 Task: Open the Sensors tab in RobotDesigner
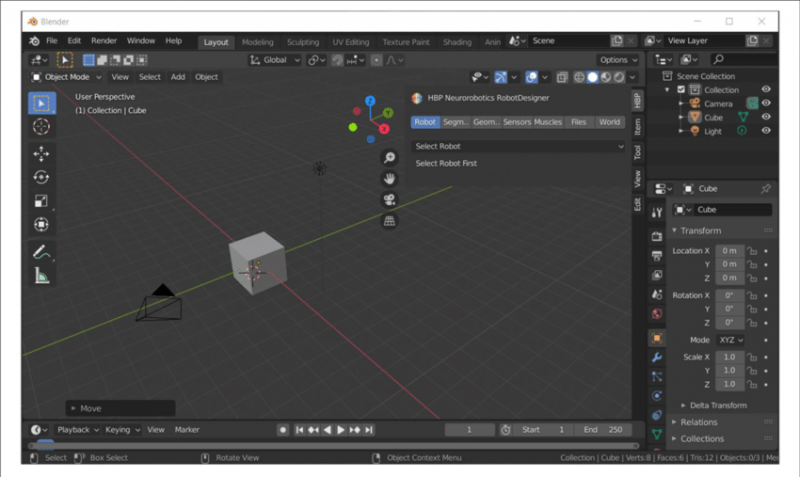tap(517, 122)
